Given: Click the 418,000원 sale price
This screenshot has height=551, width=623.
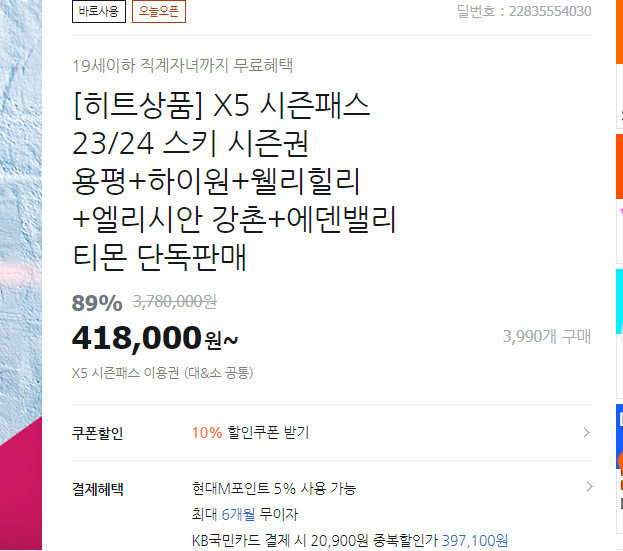Looking at the screenshot, I should tap(155, 338).
